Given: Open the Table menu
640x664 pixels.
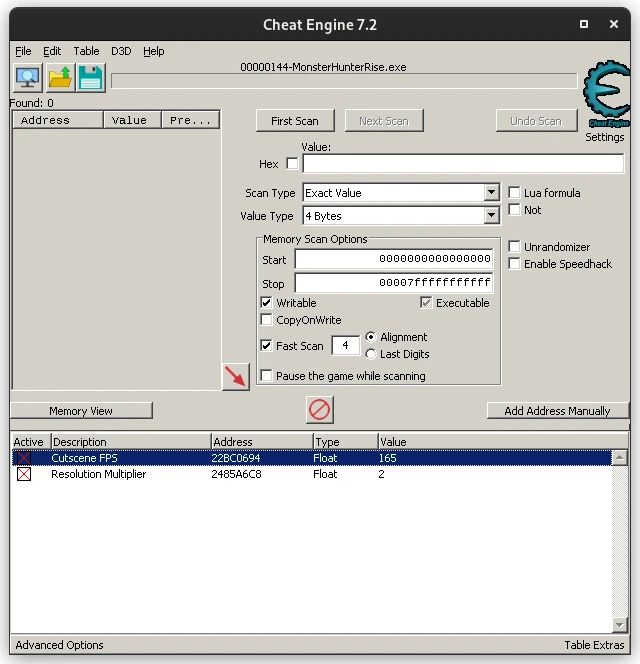Looking at the screenshot, I should point(86,51).
